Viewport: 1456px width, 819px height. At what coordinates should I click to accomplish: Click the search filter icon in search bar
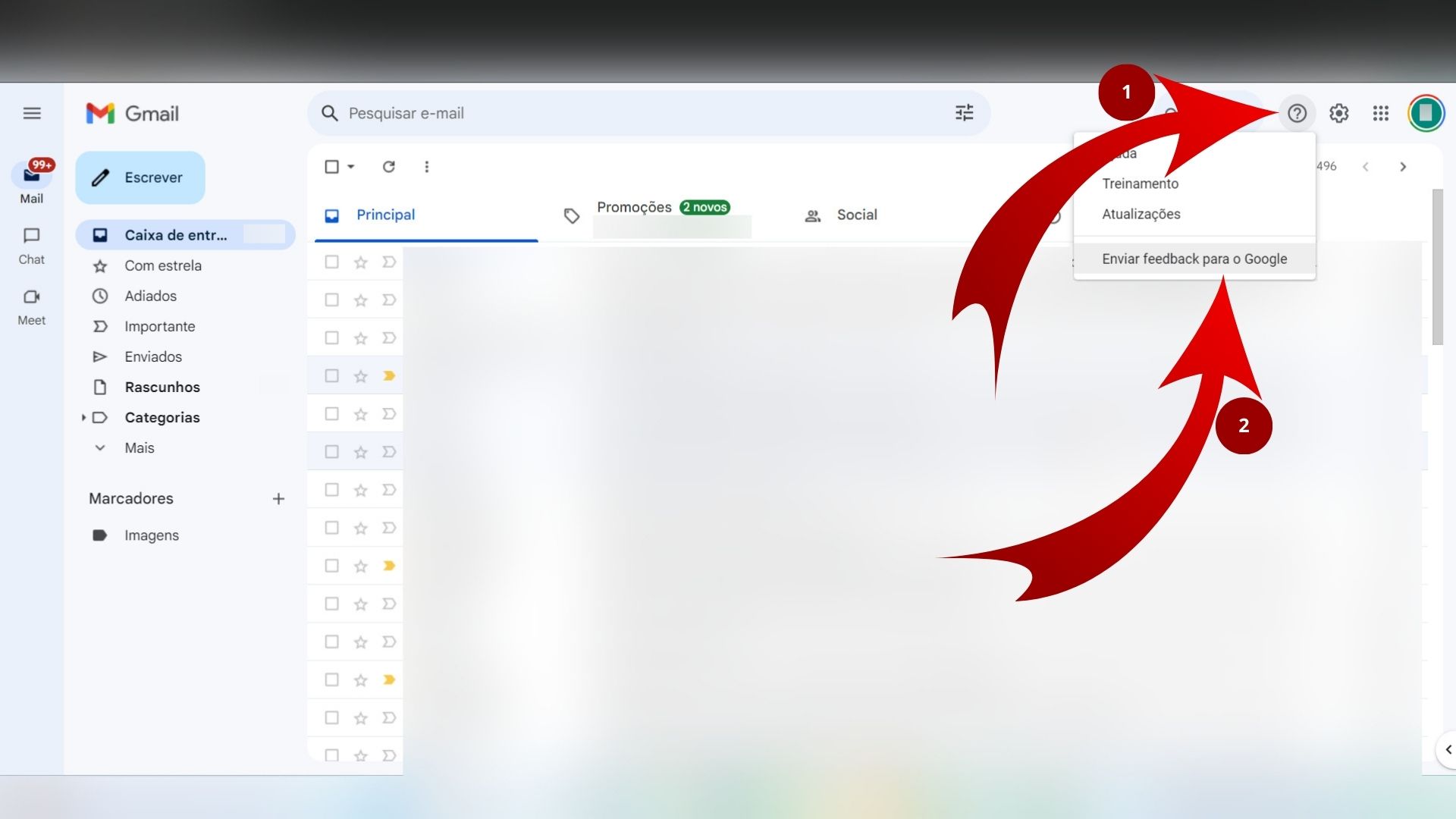point(964,112)
